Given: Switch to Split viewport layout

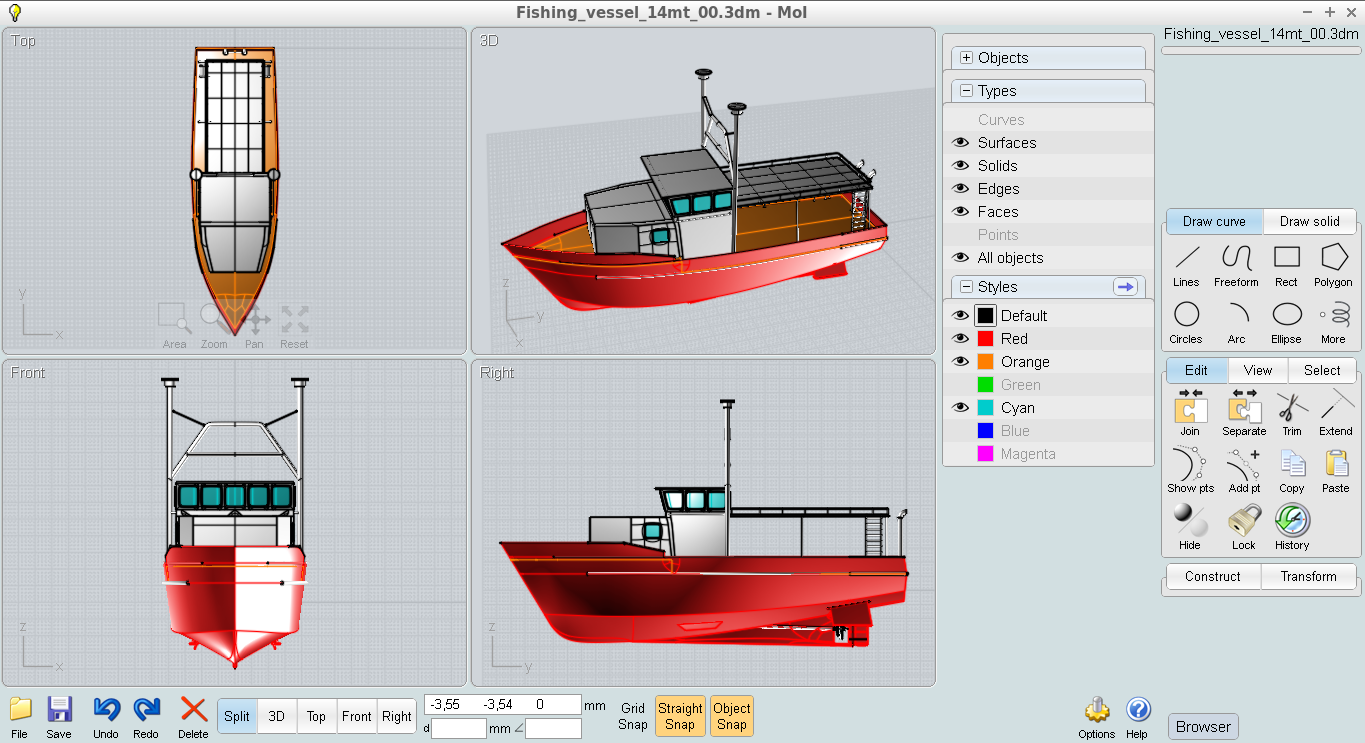Looking at the screenshot, I should [237, 716].
